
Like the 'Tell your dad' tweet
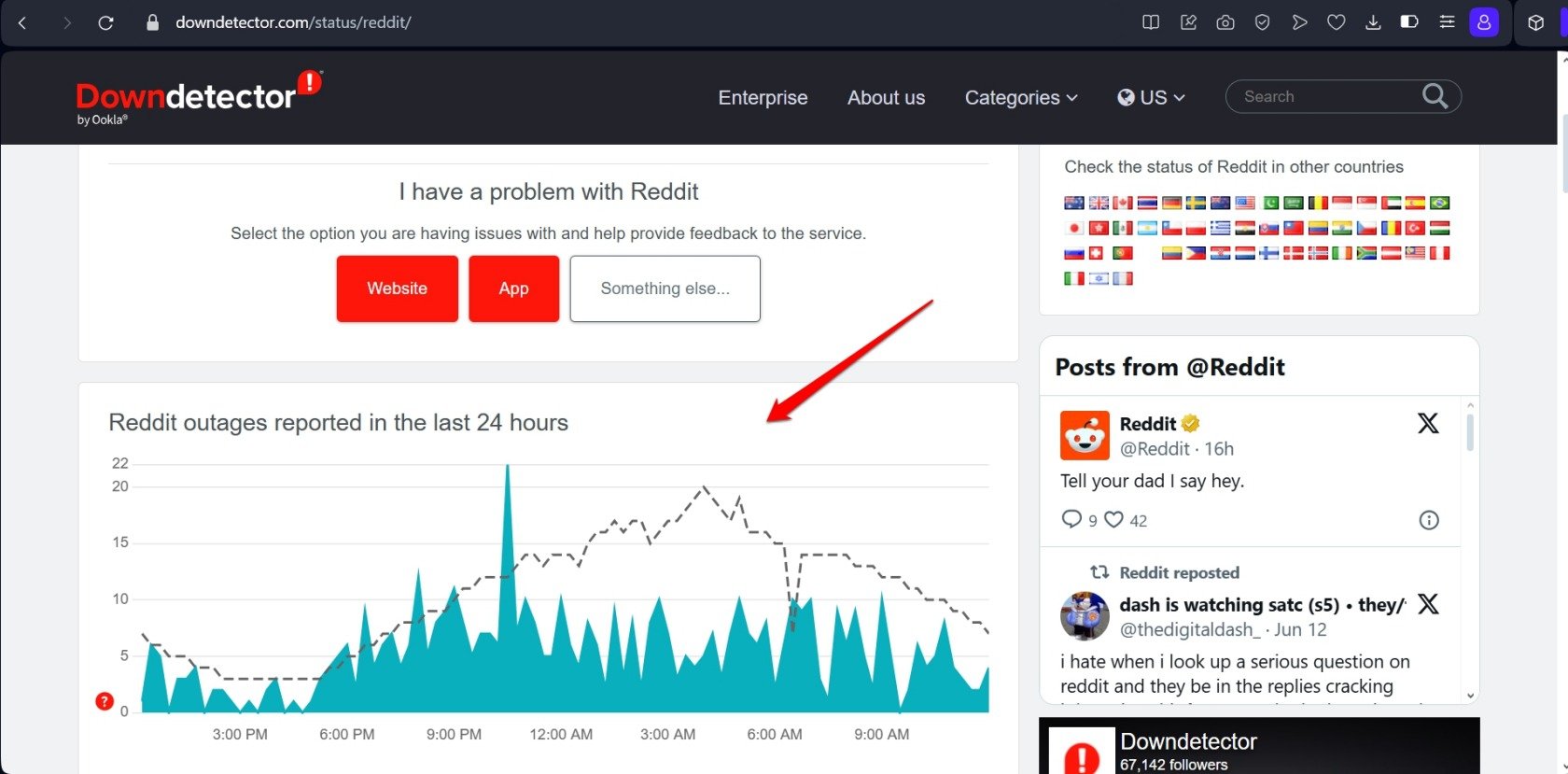coord(1113,519)
